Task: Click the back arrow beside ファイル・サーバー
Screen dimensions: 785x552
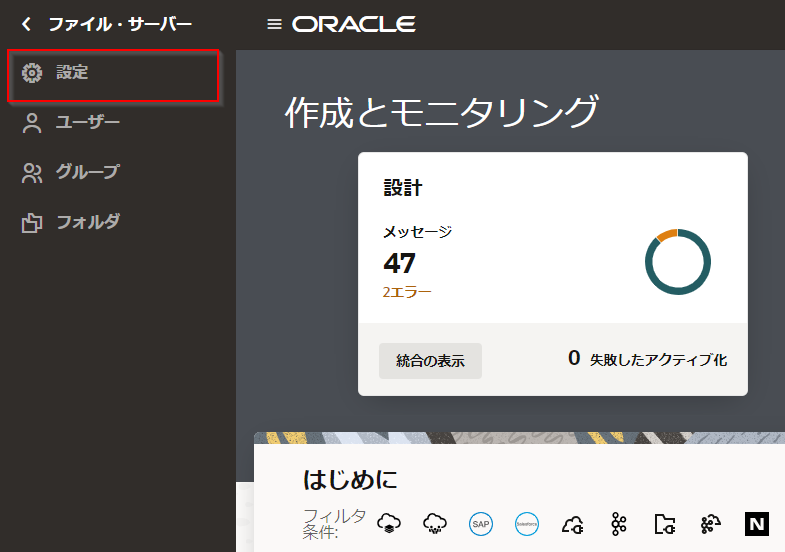Action: pos(26,24)
